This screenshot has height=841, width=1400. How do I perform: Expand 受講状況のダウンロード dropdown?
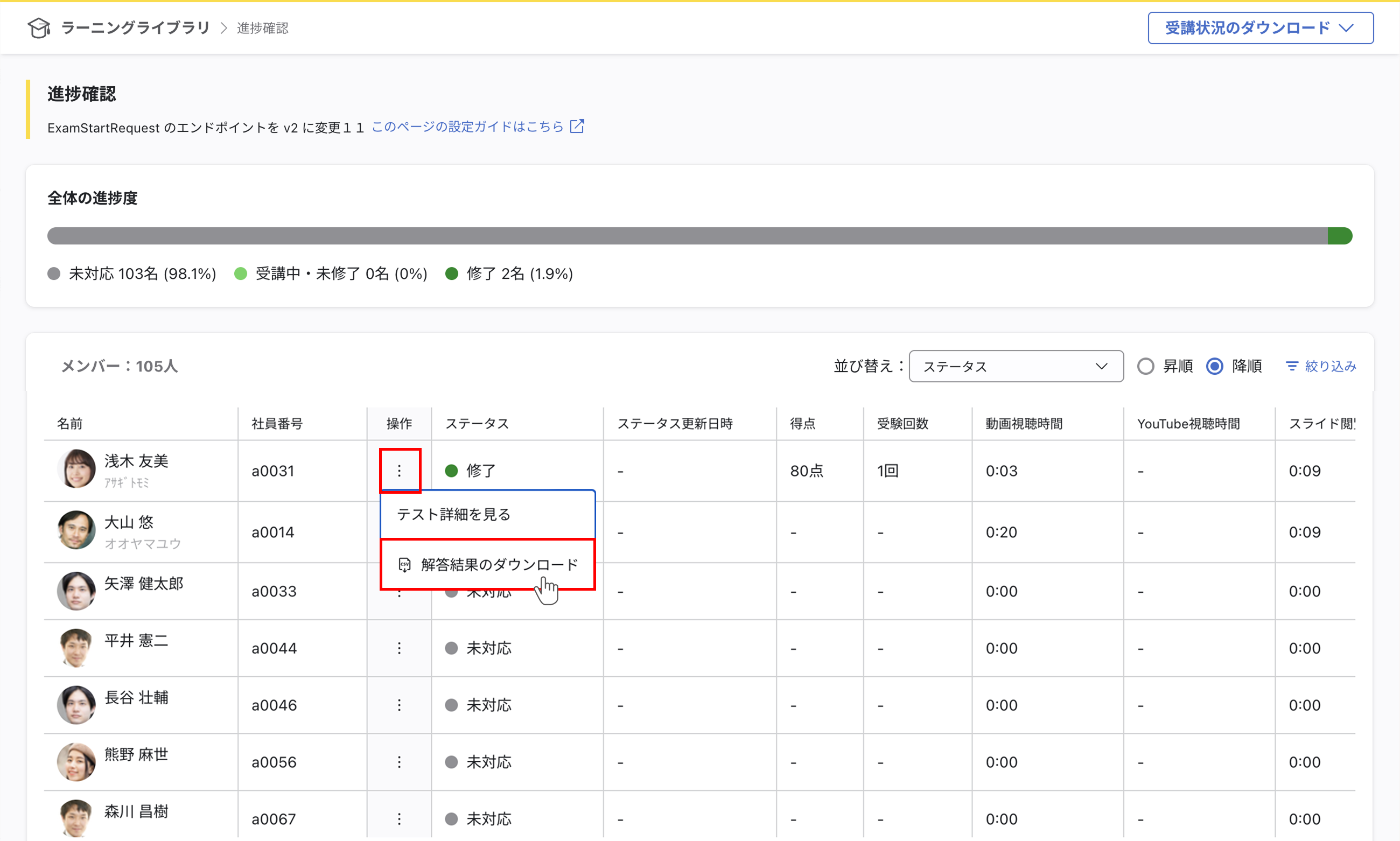(1260, 28)
